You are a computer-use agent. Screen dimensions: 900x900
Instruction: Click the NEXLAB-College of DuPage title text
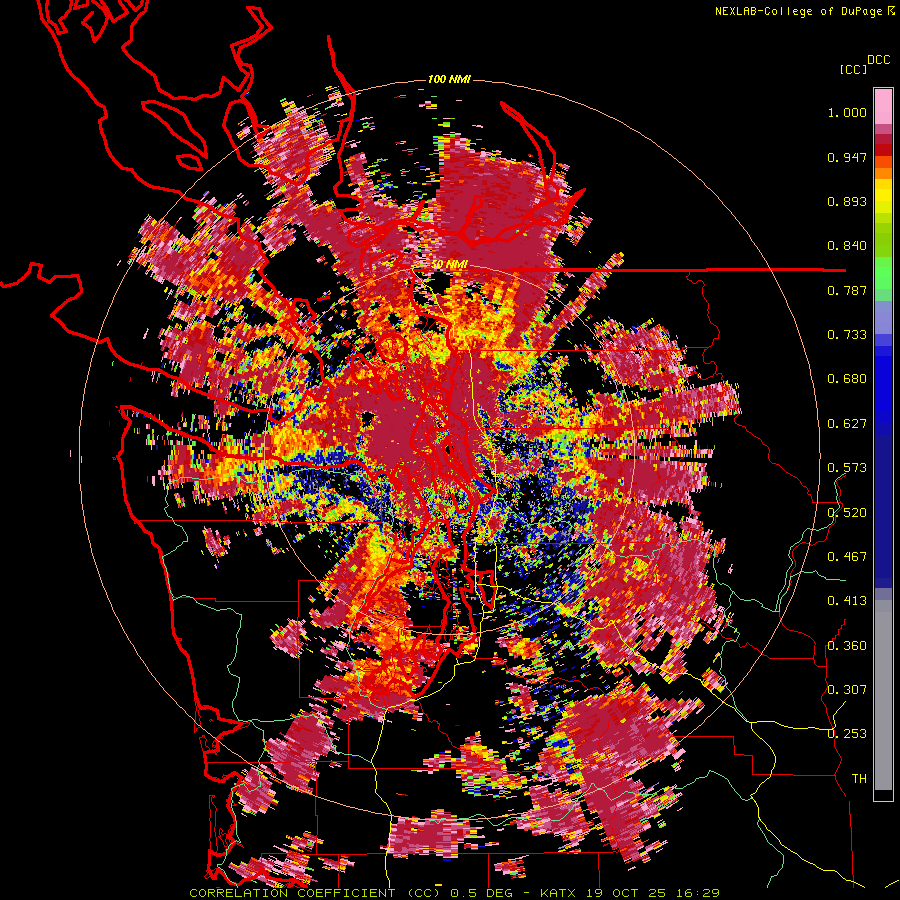pyautogui.click(x=798, y=11)
